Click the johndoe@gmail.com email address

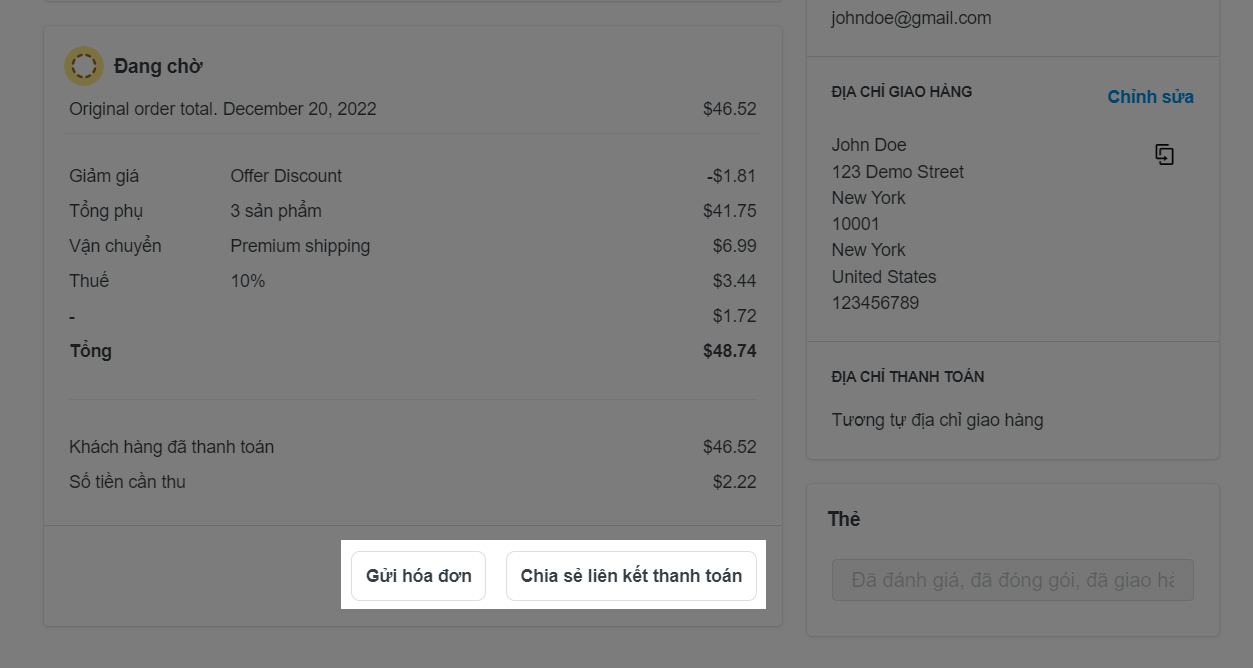tap(911, 18)
